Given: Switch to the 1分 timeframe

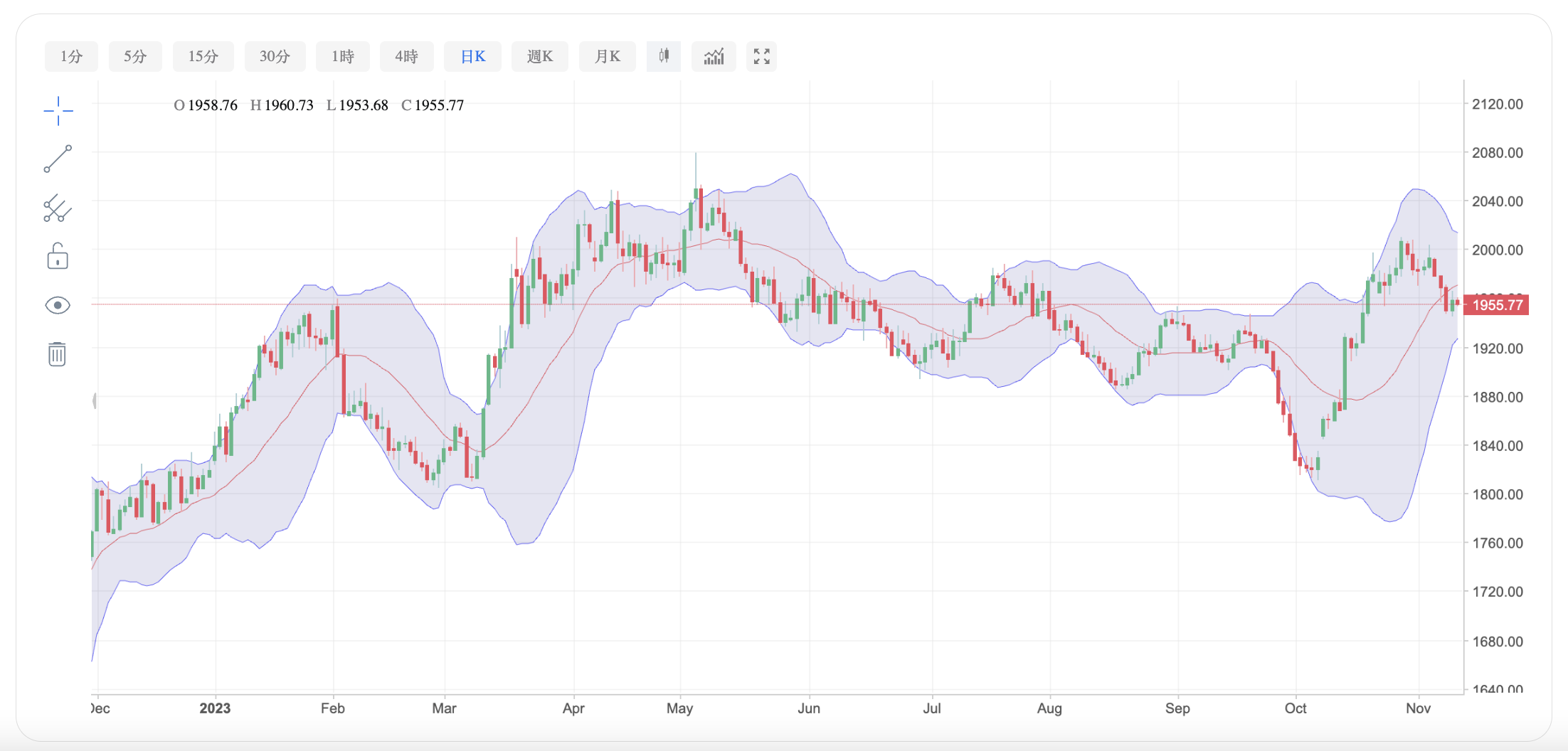Looking at the screenshot, I should click(x=71, y=56).
